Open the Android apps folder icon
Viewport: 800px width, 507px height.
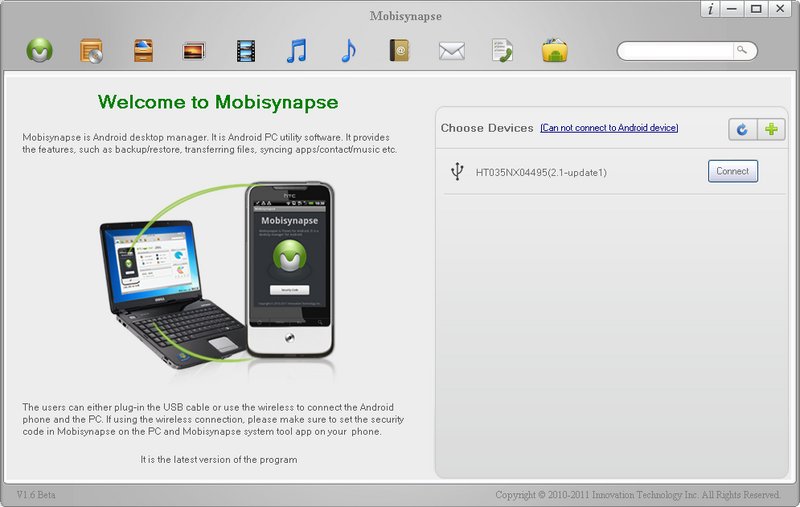(x=555, y=50)
